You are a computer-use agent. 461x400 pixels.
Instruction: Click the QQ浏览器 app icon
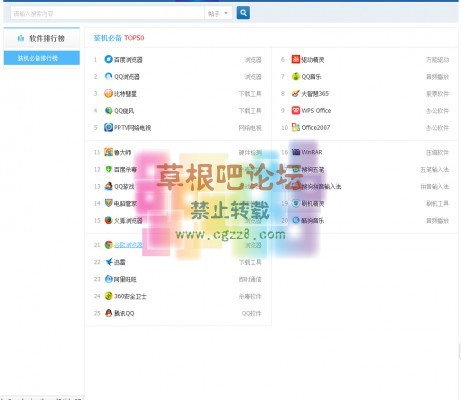point(108,76)
